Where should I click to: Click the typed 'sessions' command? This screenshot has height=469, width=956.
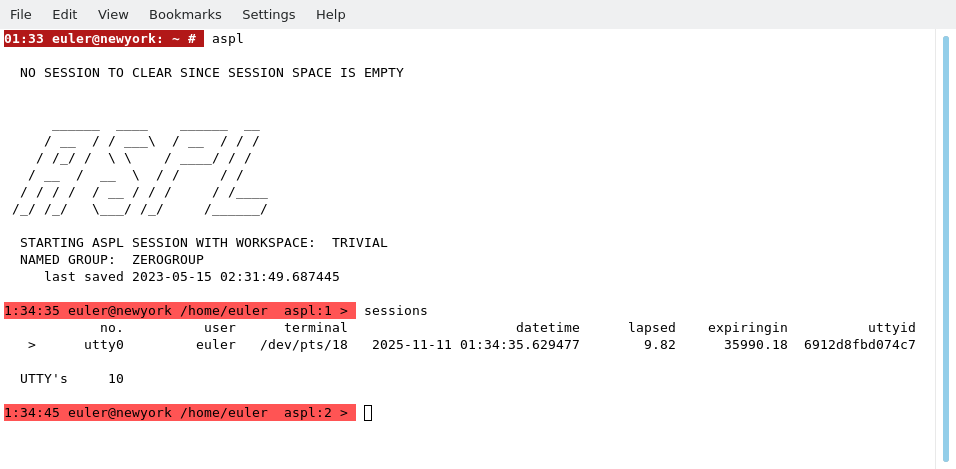tap(396, 311)
